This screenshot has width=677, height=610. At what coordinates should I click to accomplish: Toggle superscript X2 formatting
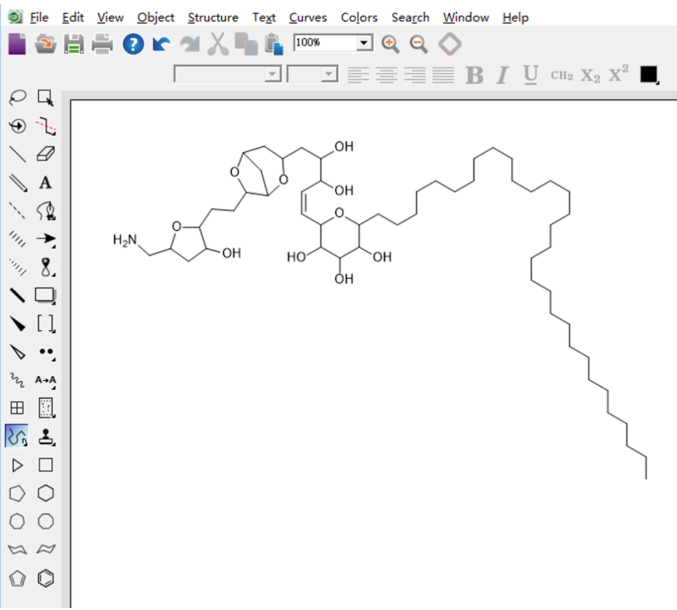[x=618, y=74]
